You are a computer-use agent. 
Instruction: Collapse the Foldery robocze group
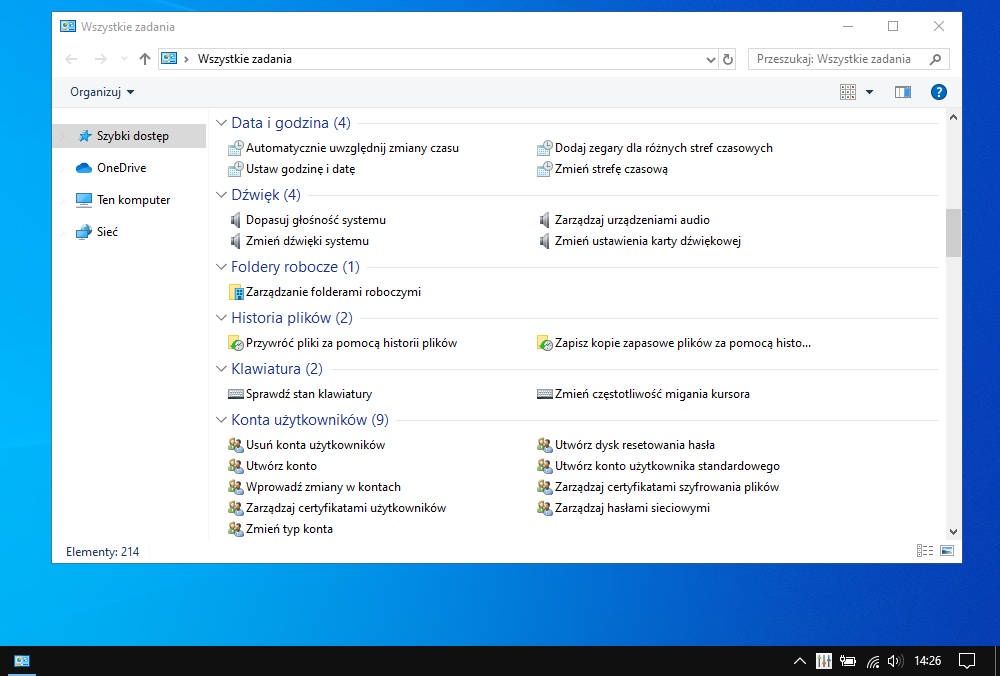(221, 267)
